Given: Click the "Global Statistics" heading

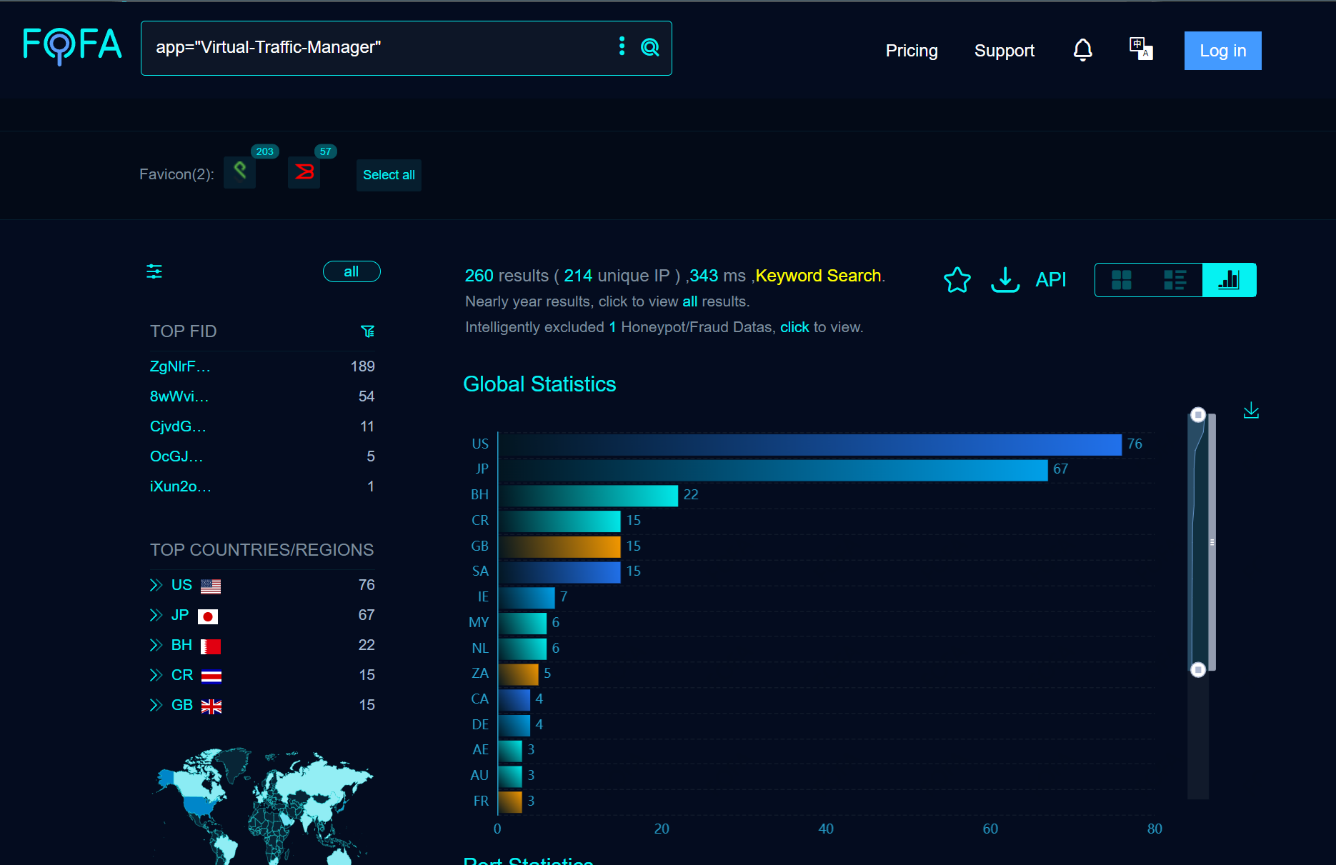Looking at the screenshot, I should tap(540, 384).
